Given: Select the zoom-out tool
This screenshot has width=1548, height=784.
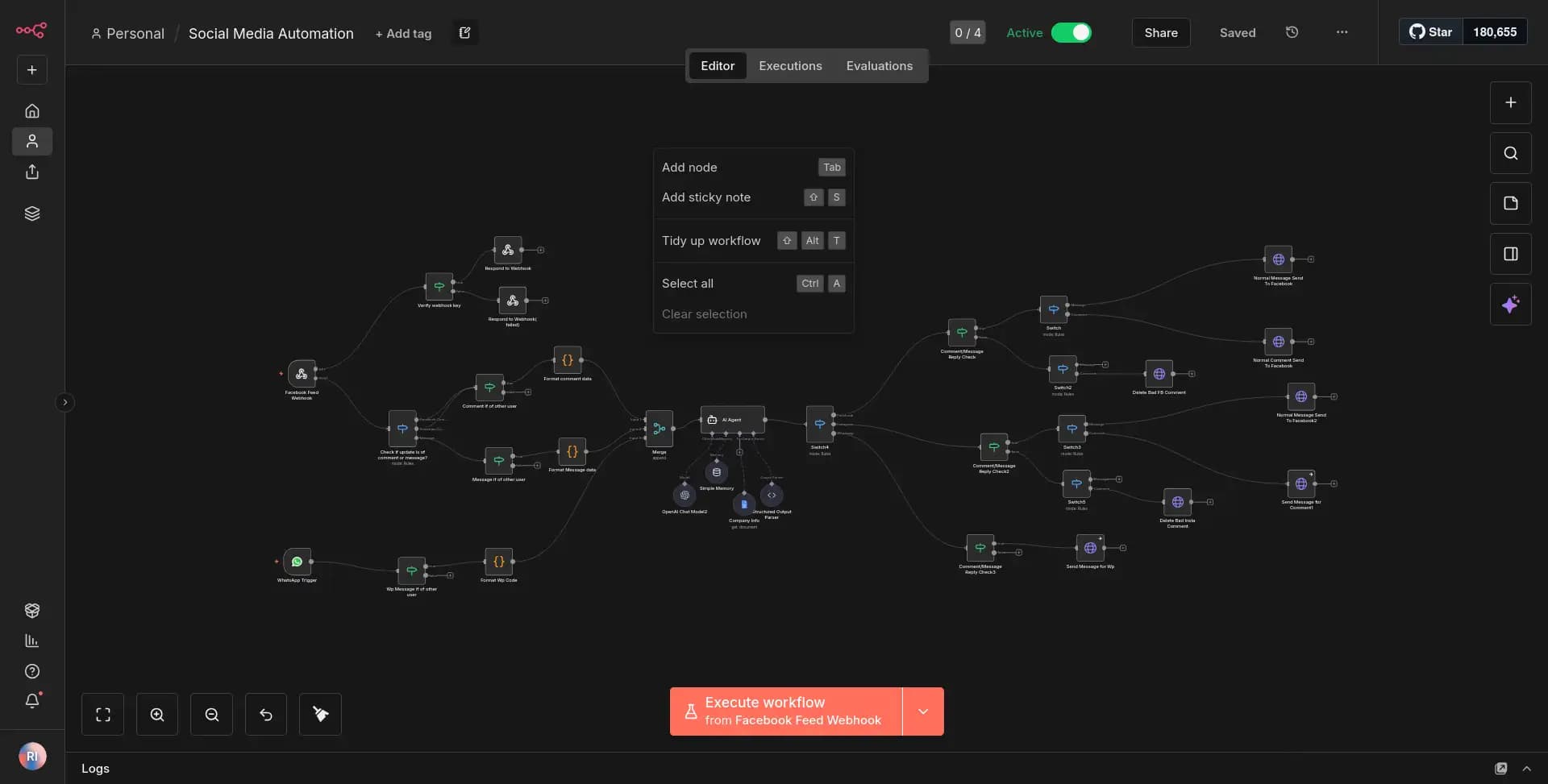Looking at the screenshot, I should point(211,714).
